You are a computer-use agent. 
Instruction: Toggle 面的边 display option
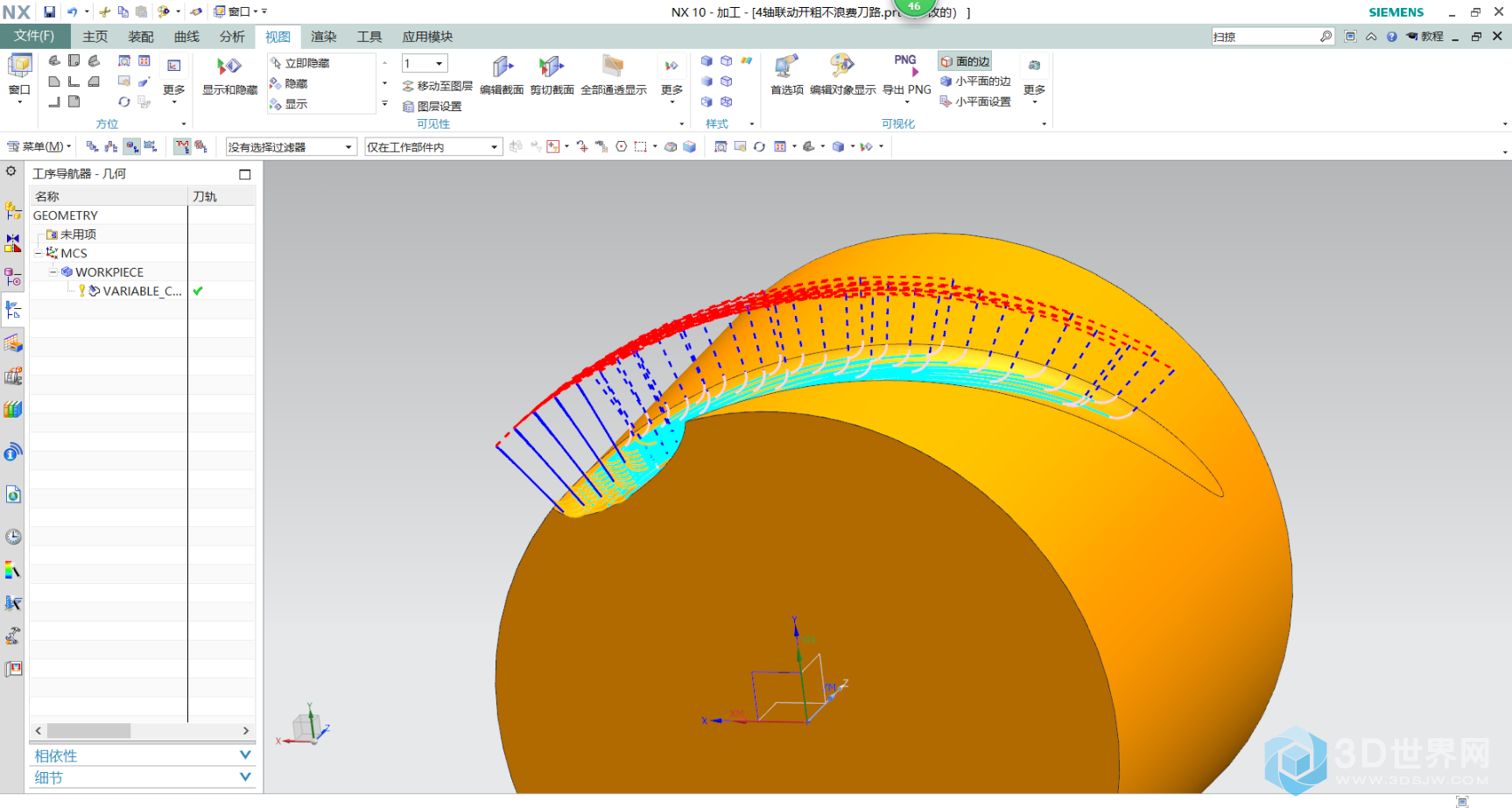(x=965, y=61)
